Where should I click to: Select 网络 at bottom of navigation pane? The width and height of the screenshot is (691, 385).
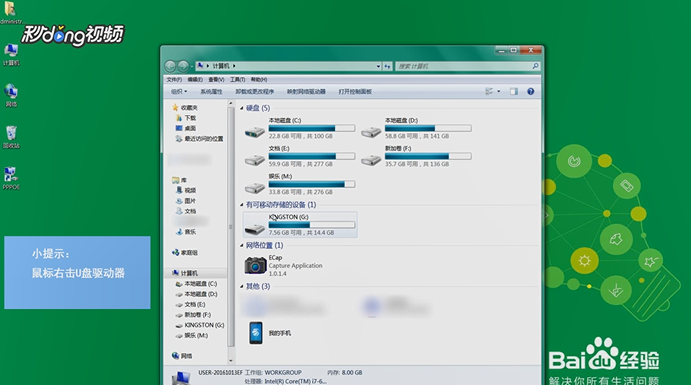pyautogui.click(x=182, y=355)
